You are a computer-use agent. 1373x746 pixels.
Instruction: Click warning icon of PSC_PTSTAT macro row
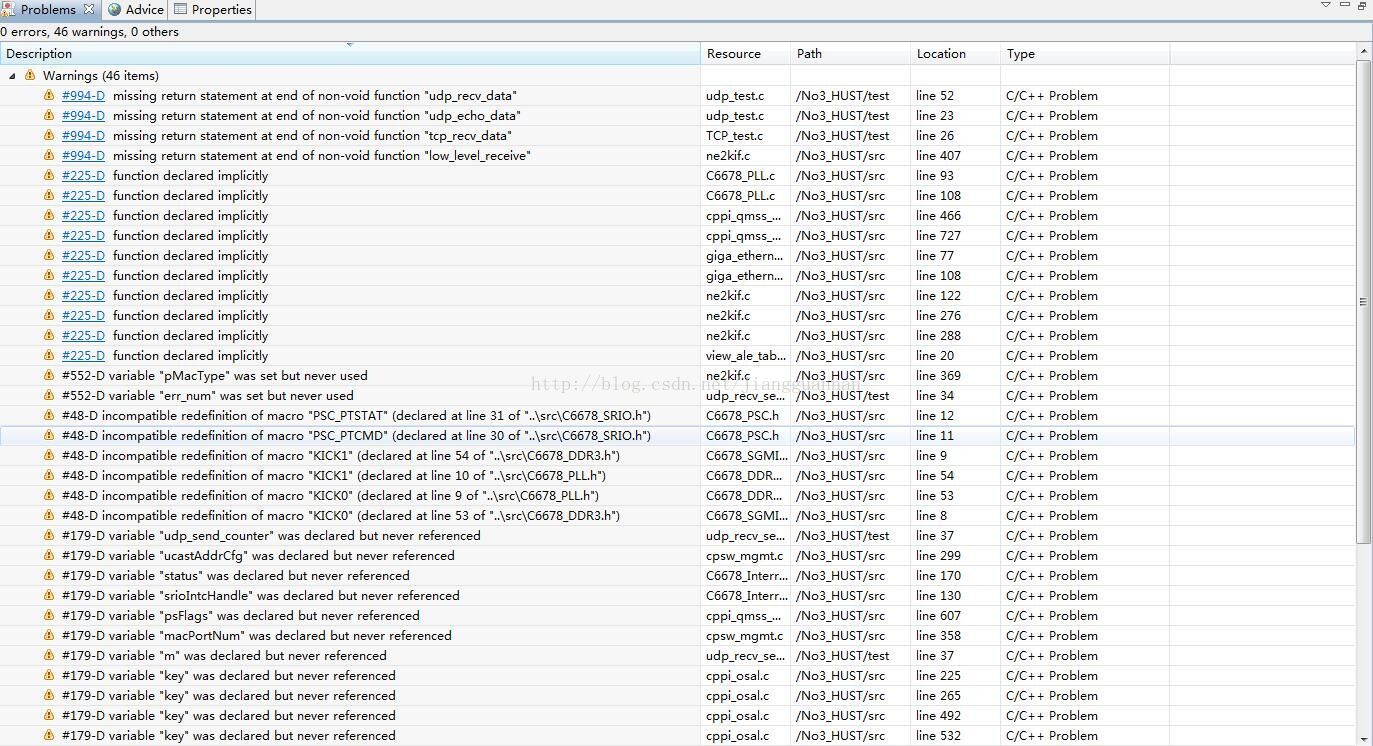49,416
